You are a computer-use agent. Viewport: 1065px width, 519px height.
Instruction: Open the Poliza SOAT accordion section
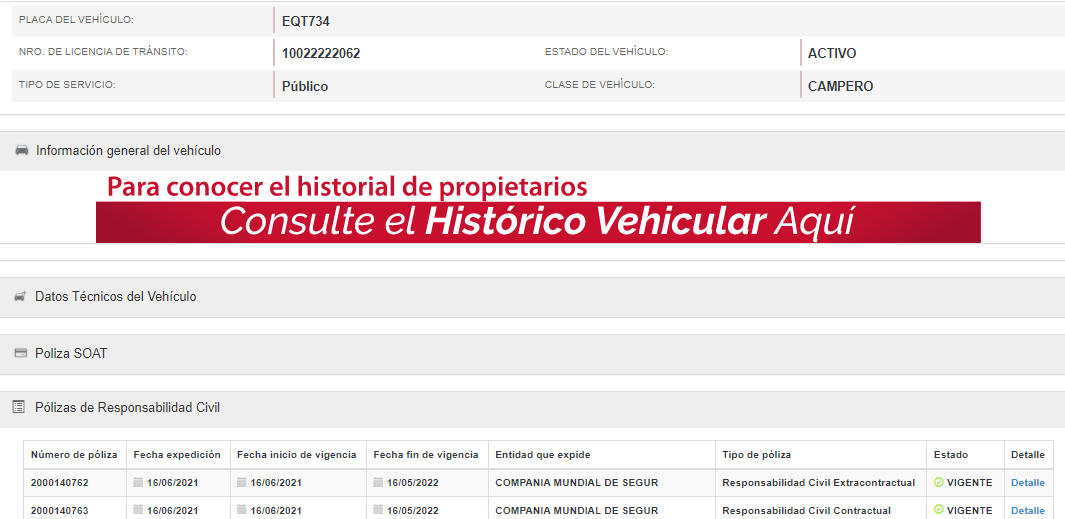(x=71, y=354)
